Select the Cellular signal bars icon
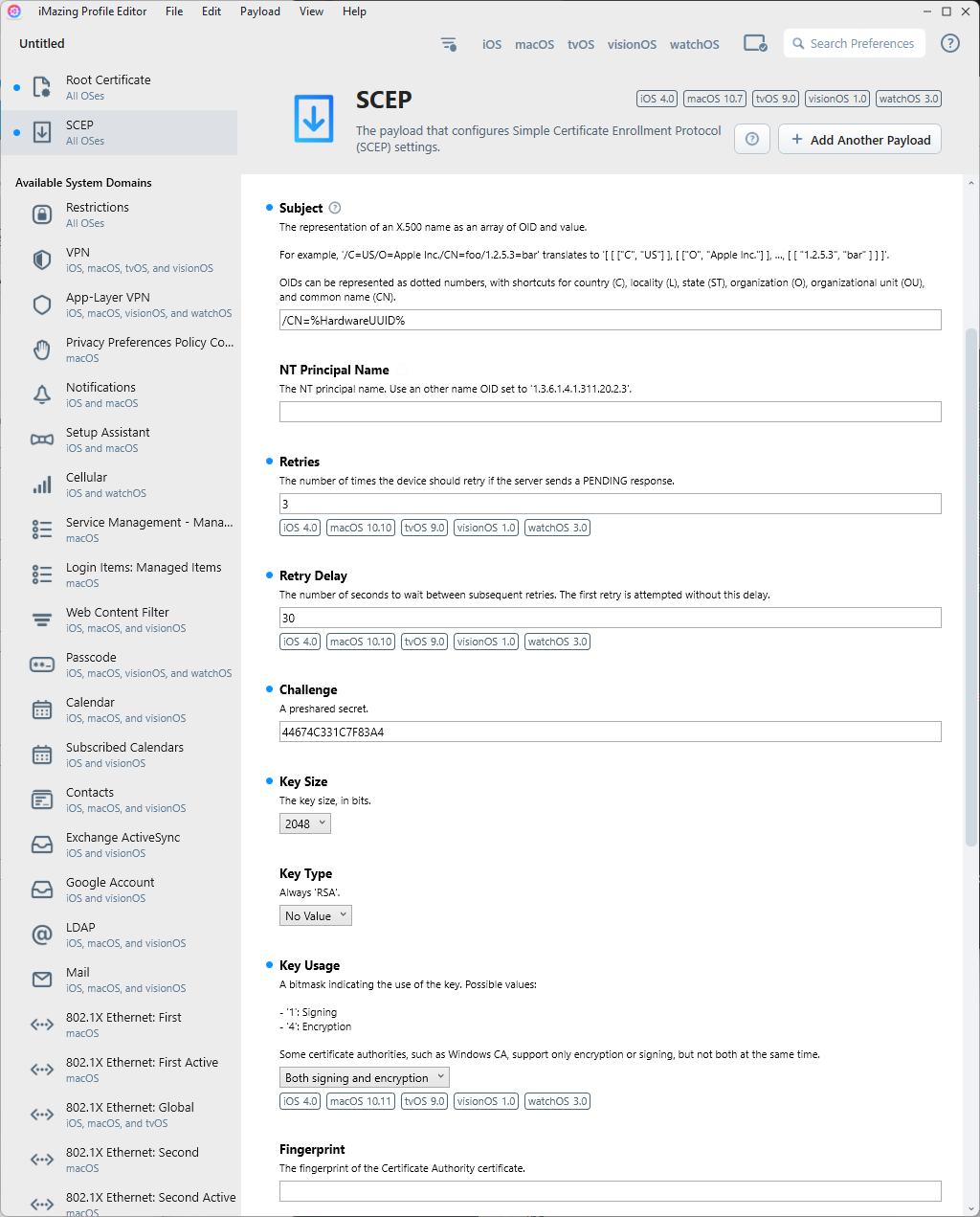 pyautogui.click(x=42, y=485)
